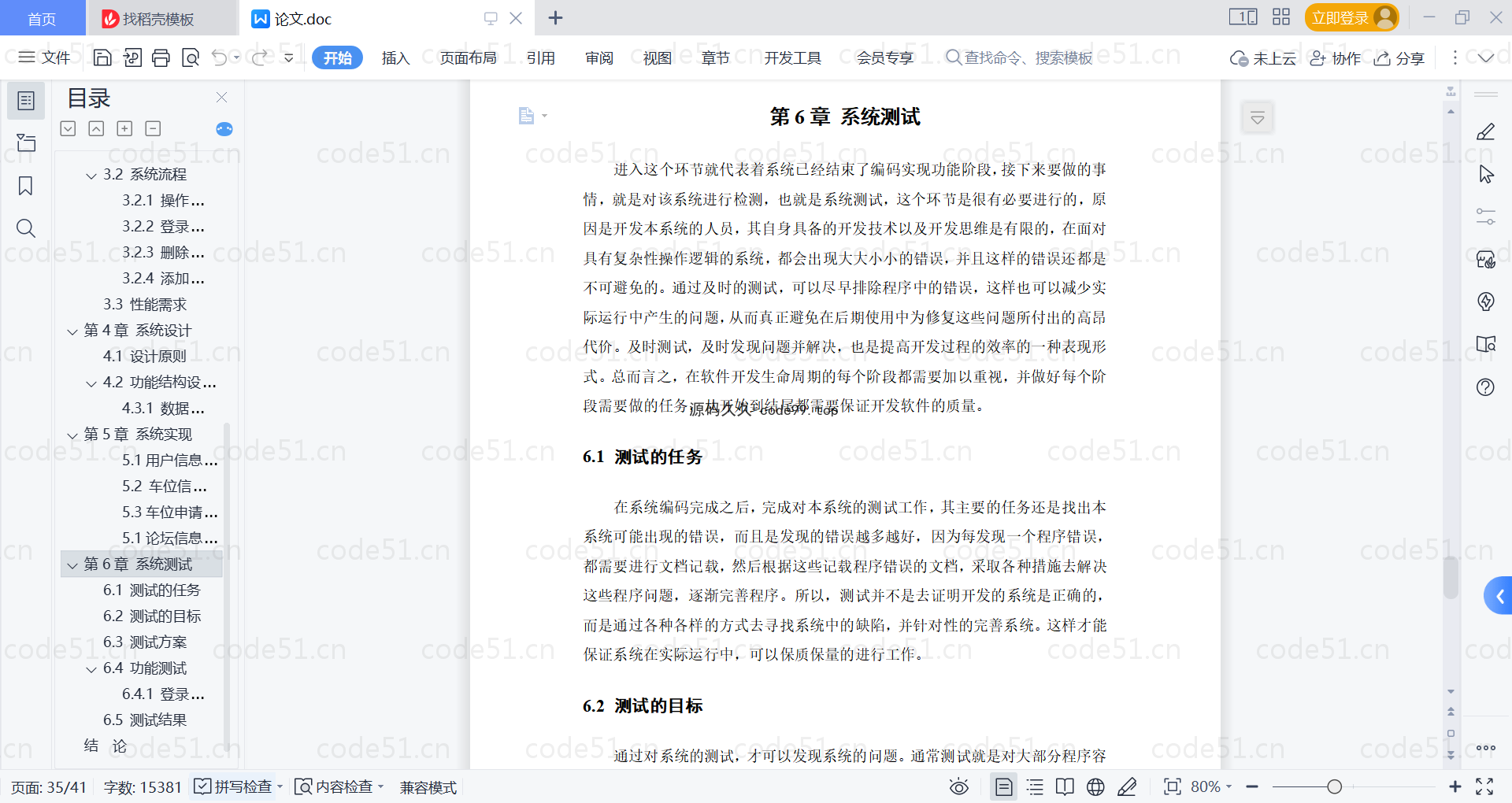Open the Bookmark sidebar icon
This screenshot has width=1512, height=803.
26,186
